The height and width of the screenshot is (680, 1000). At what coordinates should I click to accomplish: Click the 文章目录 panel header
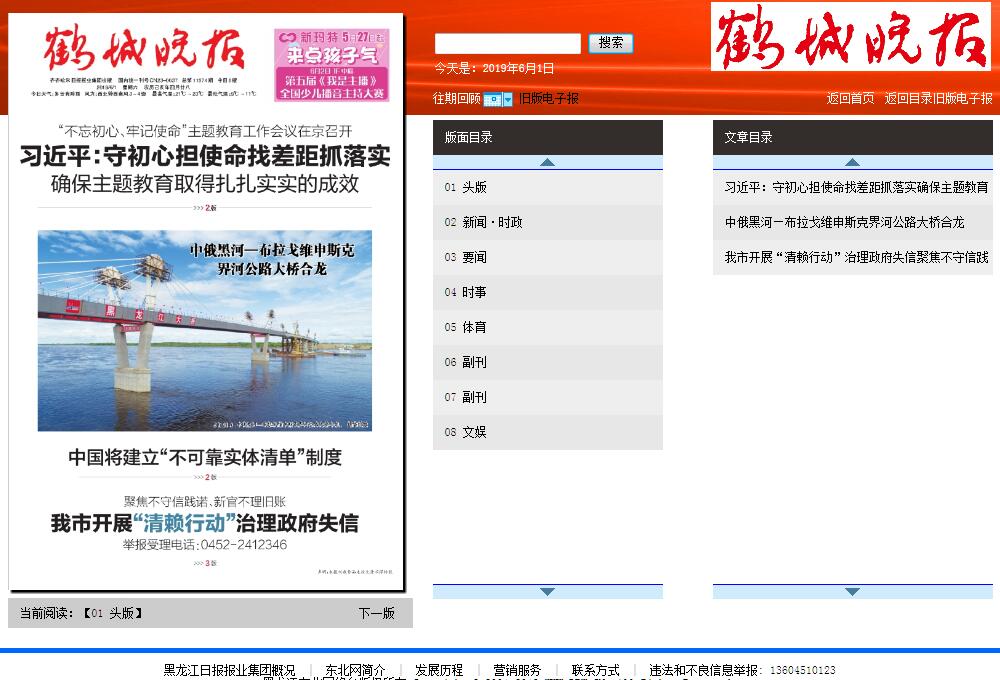tap(853, 137)
